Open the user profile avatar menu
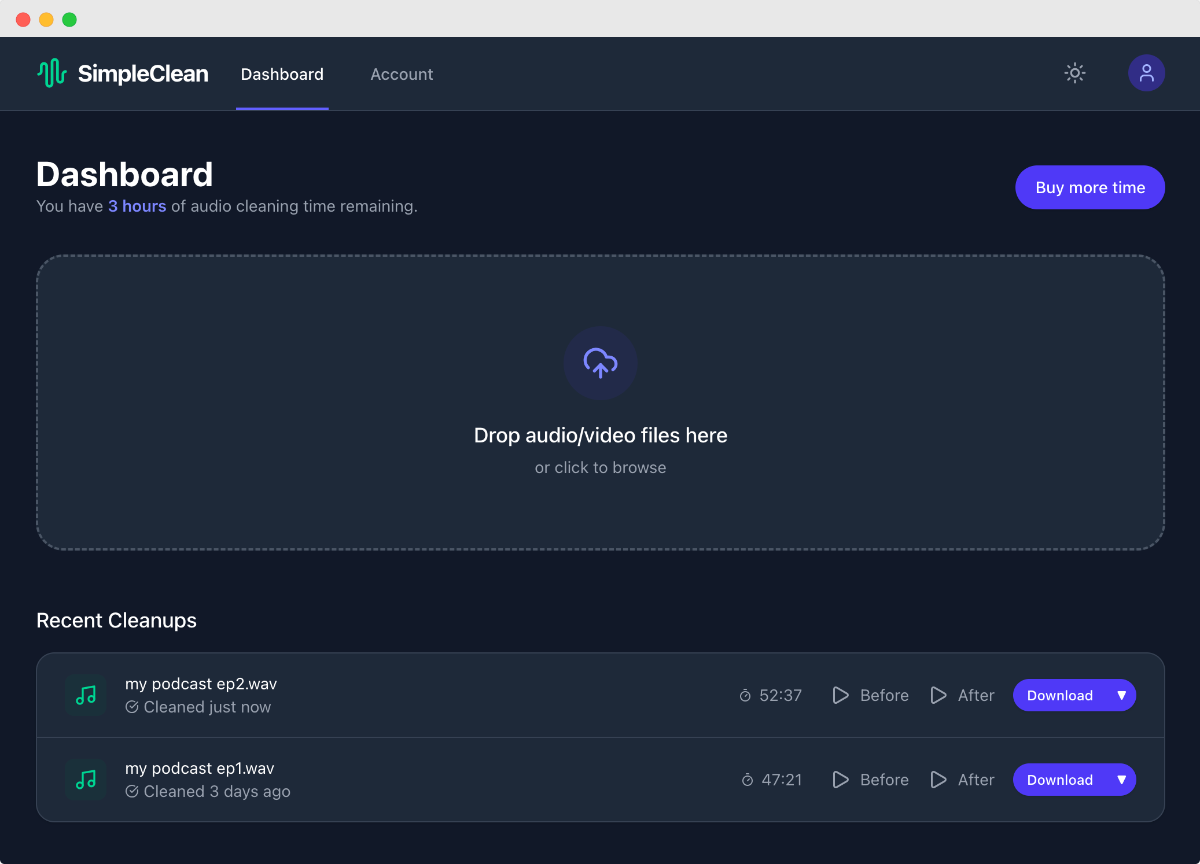Screen dimensions: 1200x864 1146,73
